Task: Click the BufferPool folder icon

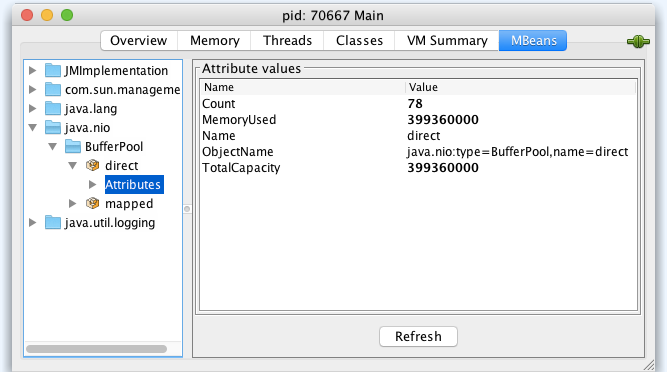Action: tap(73, 146)
